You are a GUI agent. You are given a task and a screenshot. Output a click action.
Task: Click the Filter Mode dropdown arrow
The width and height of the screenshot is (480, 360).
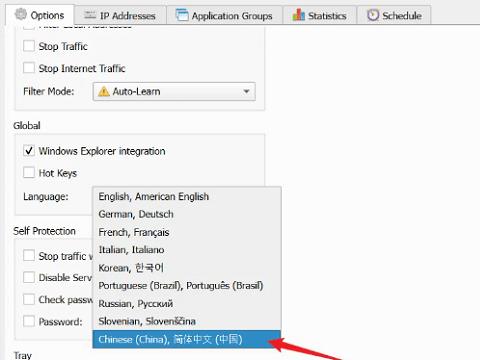click(x=246, y=91)
